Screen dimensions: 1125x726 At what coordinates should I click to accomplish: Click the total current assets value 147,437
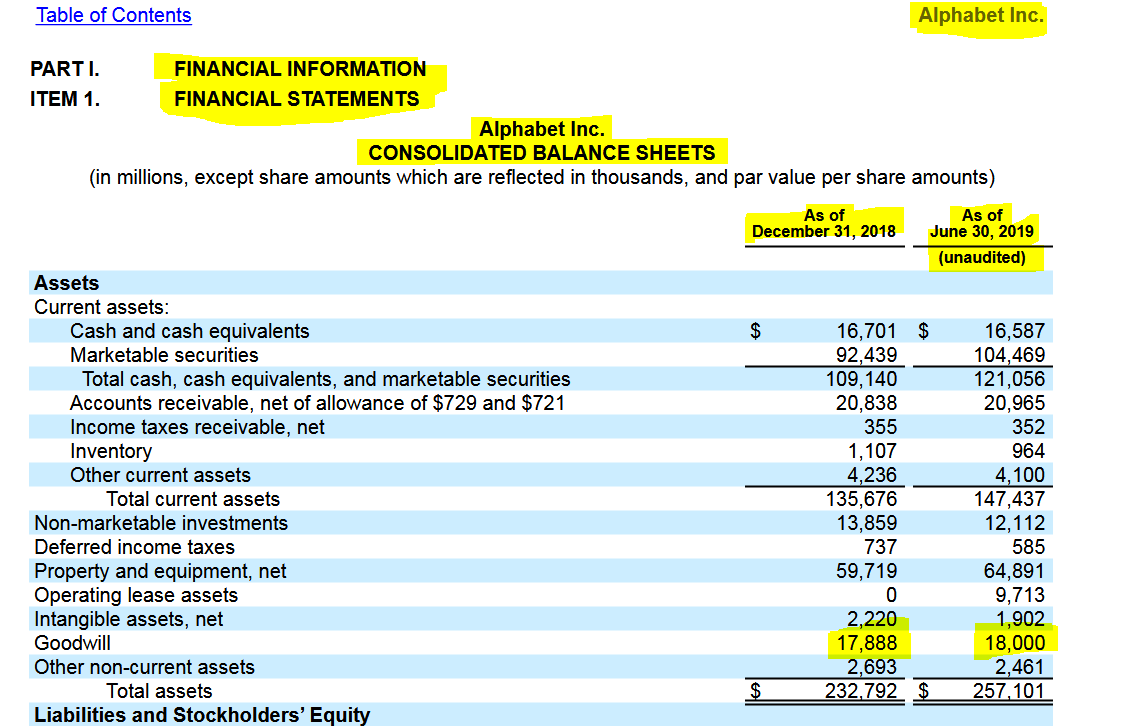1009,499
